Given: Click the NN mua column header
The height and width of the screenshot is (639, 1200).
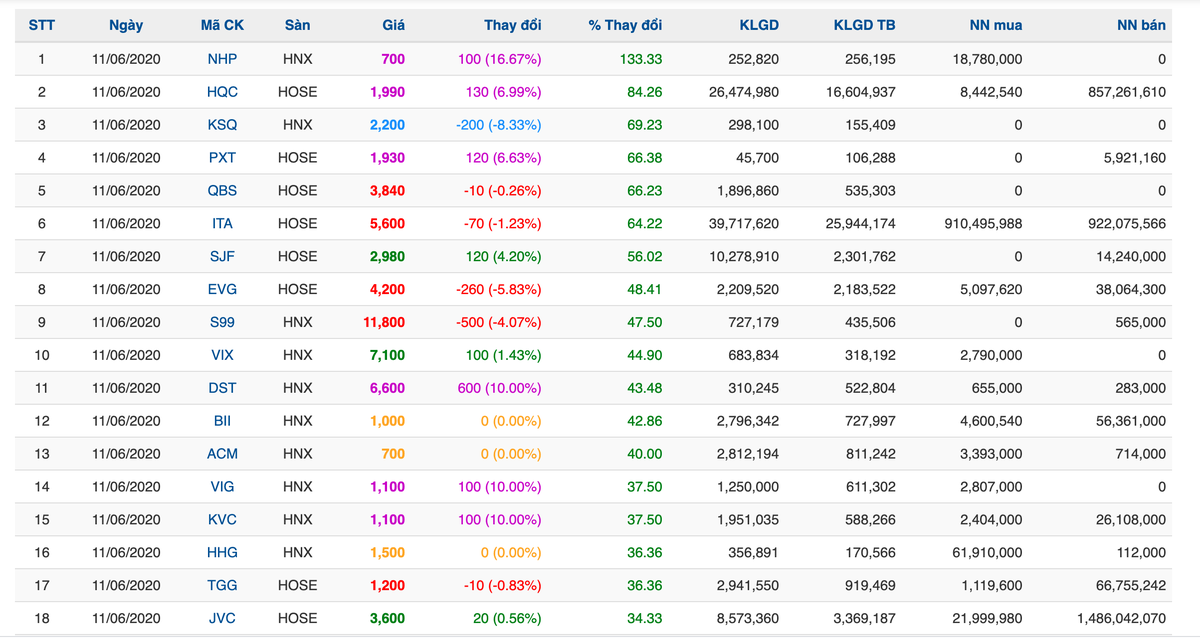Looking at the screenshot, I should coord(995,25).
